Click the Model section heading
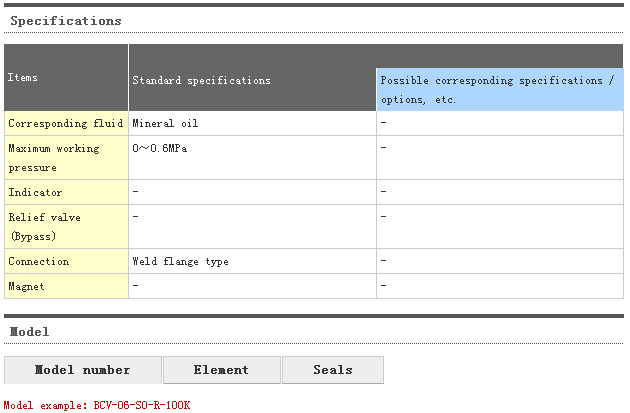Image resolution: width=630 pixels, height=413 pixels. (29, 331)
